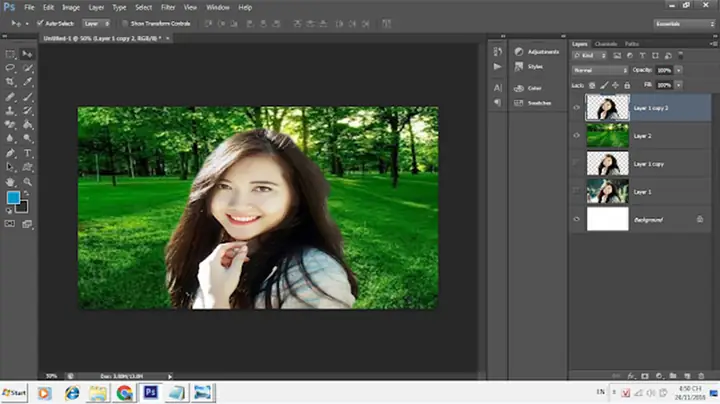
Task: Hide Layer 2 visibility eye
Action: (x=577, y=135)
